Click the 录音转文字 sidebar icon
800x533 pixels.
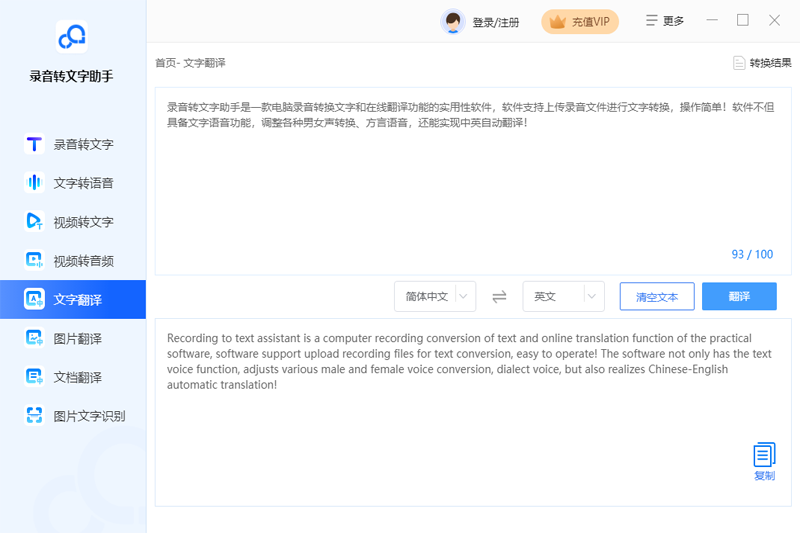tap(34, 144)
